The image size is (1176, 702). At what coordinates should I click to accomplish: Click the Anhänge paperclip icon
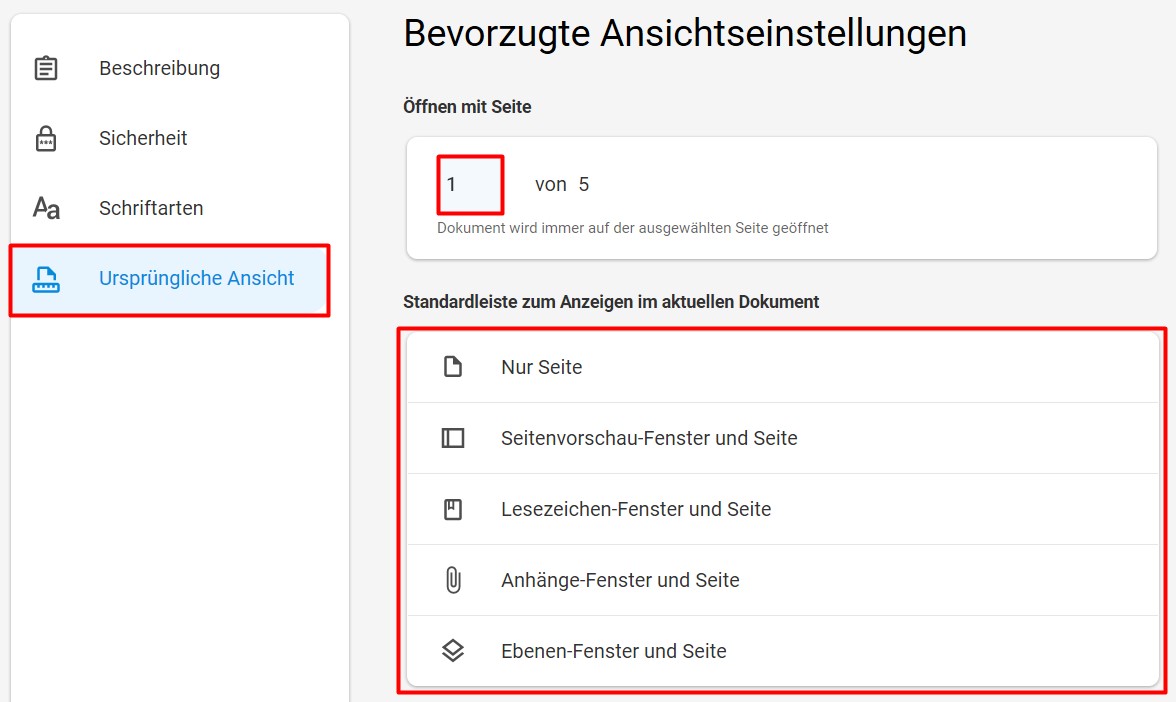pyautogui.click(x=453, y=580)
